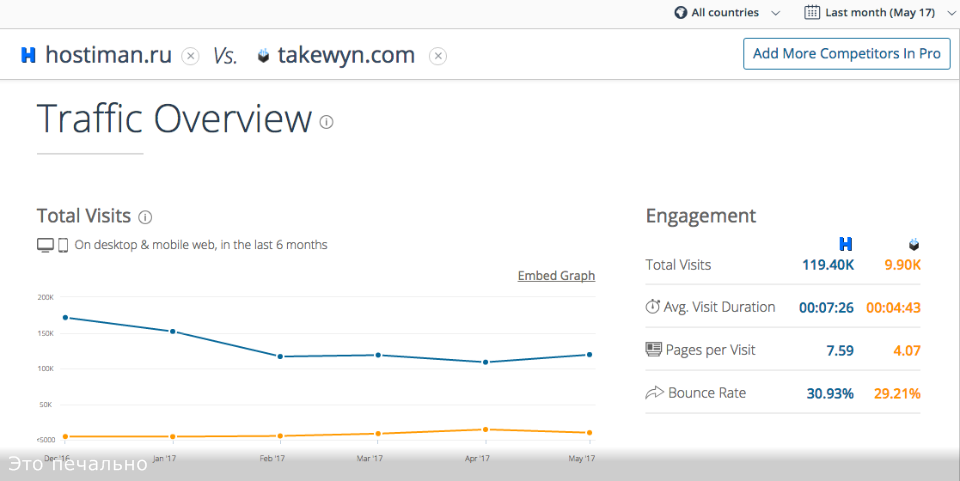Screen dimensions: 960x481
Task: Click the 00:07:26 visit duration value
Action: coord(827,308)
